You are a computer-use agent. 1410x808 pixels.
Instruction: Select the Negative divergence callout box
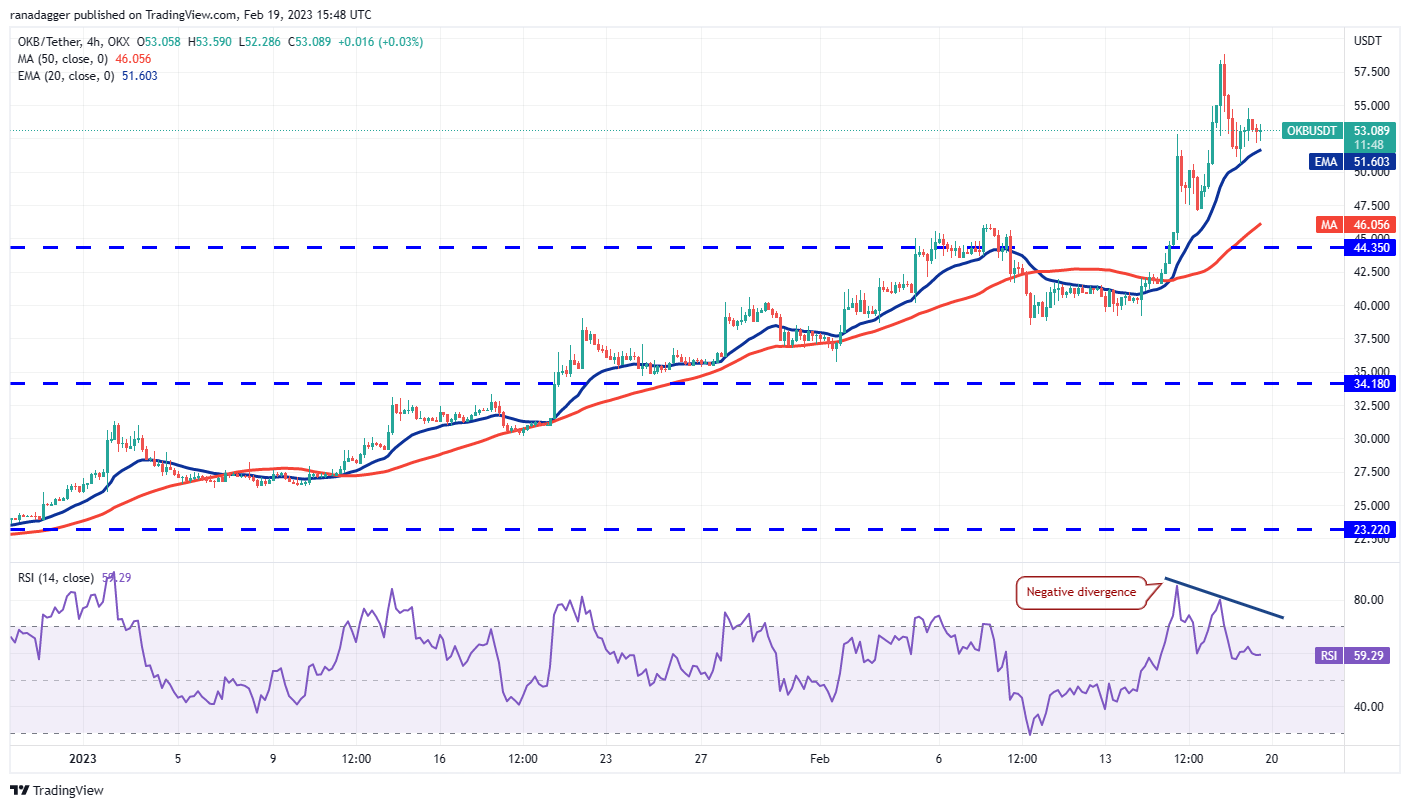[1081, 592]
